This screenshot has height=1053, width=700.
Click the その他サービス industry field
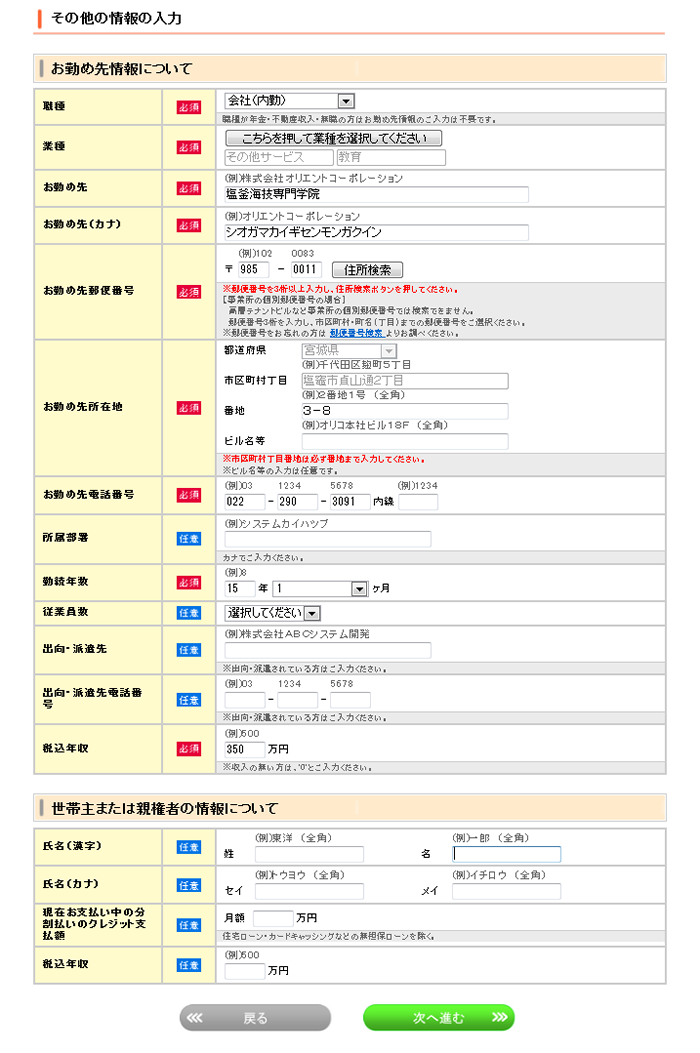pyautogui.click(x=279, y=157)
